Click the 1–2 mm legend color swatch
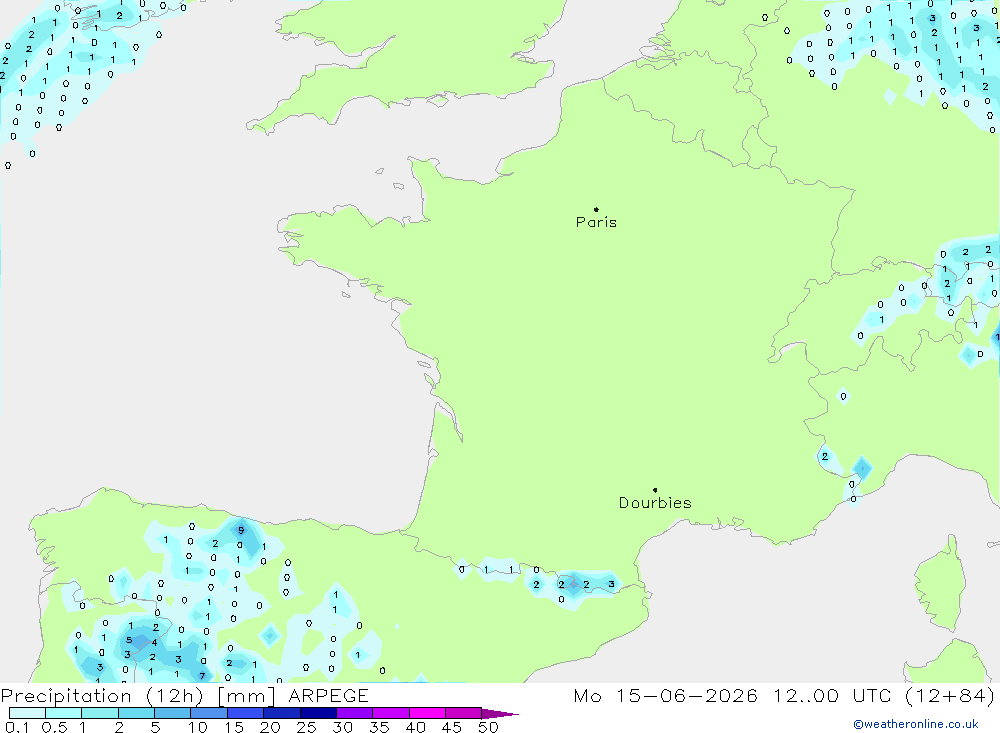 point(100,713)
